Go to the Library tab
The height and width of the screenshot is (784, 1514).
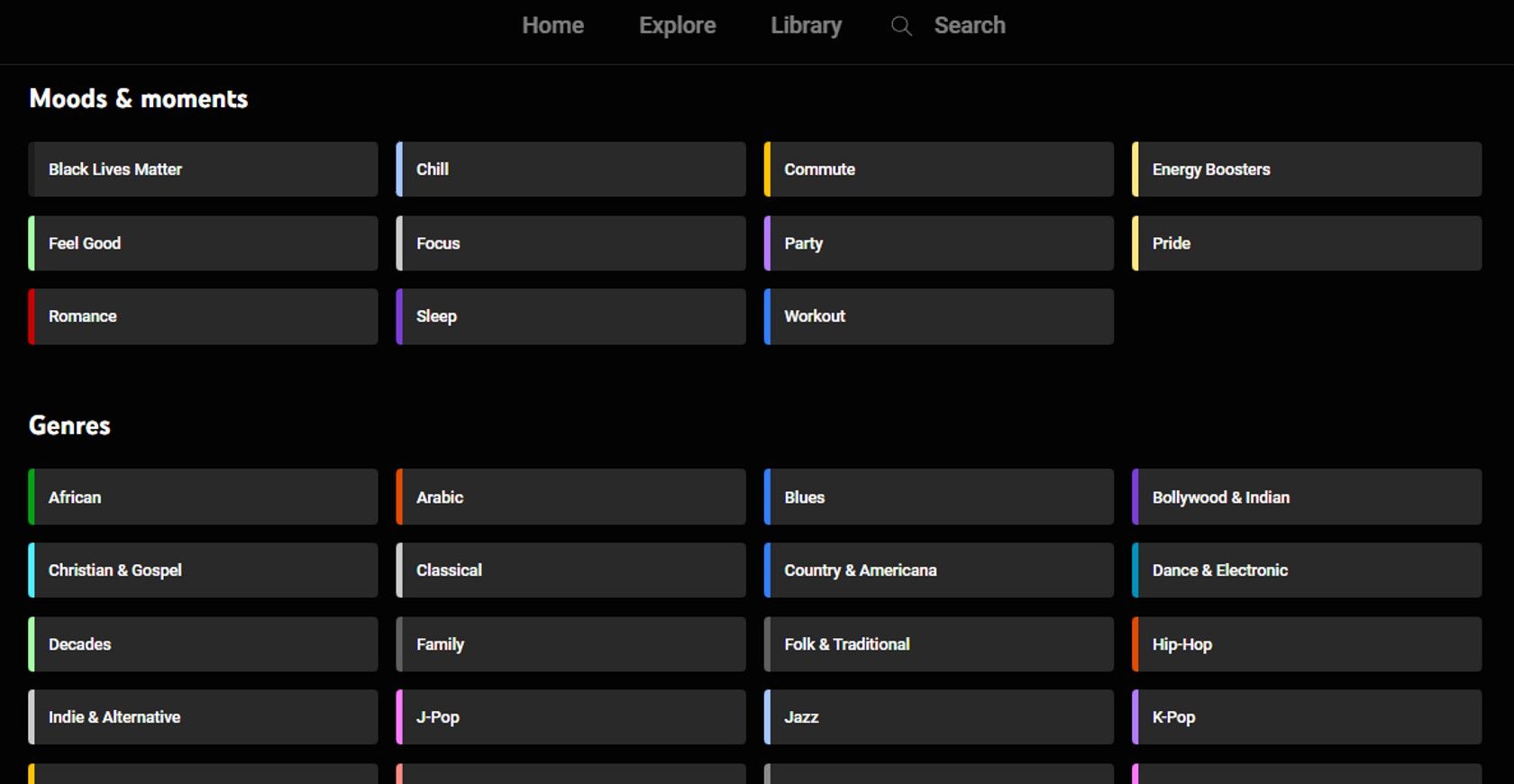(x=806, y=26)
